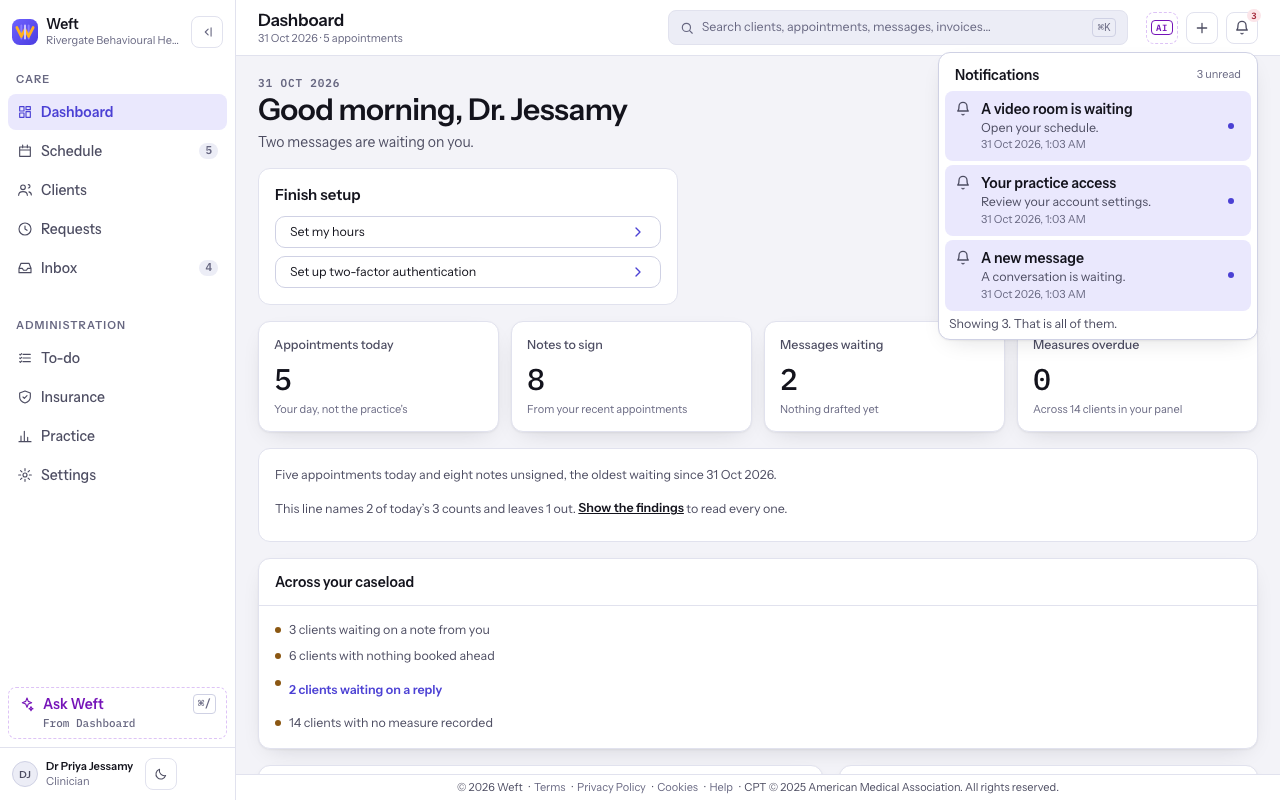The height and width of the screenshot is (800, 1280).
Task: Open the Cookies link in footer
Action: click(677, 787)
